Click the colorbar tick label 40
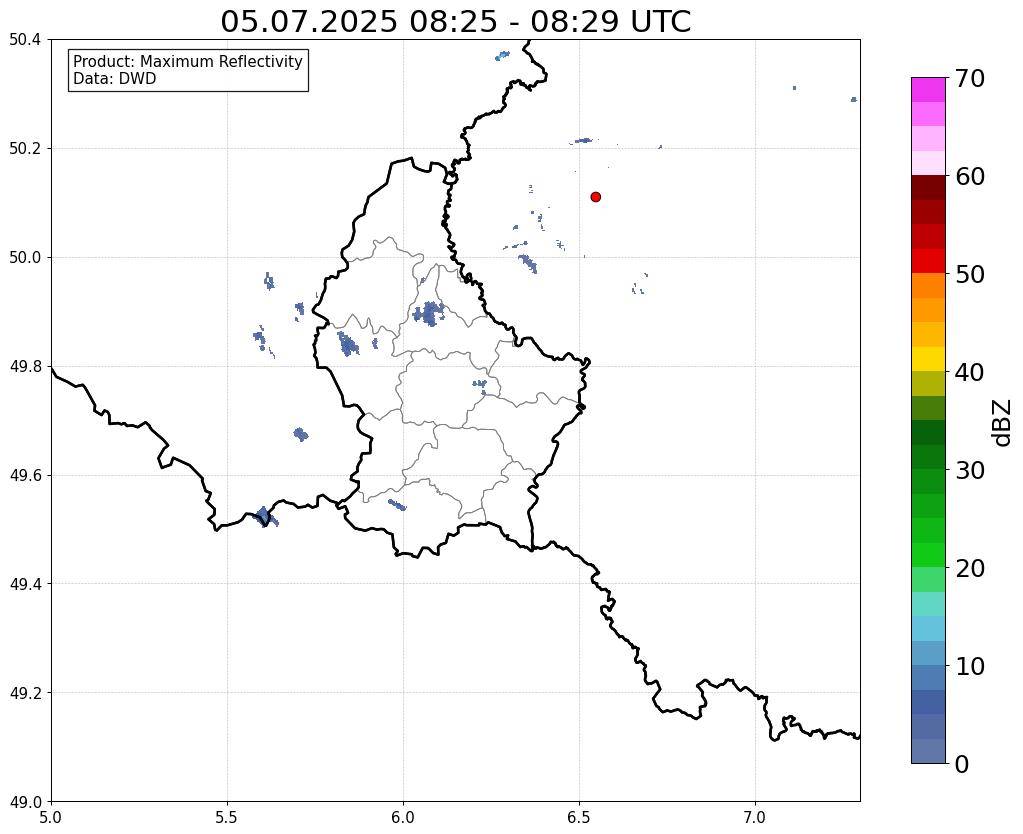This screenshot has height=834, width=1023. [x=970, y=372]
